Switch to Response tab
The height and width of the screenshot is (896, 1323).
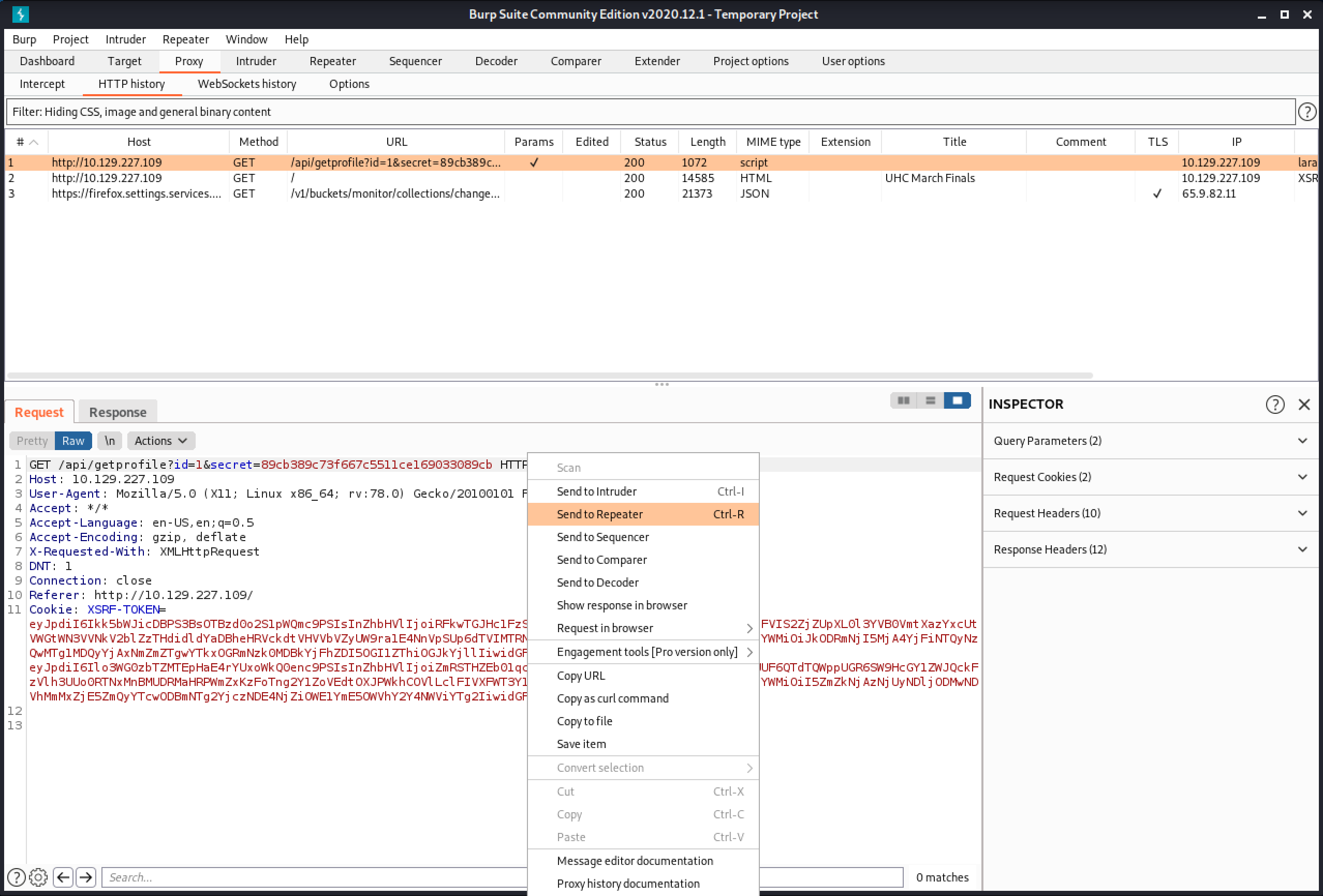tap(118, 412)
